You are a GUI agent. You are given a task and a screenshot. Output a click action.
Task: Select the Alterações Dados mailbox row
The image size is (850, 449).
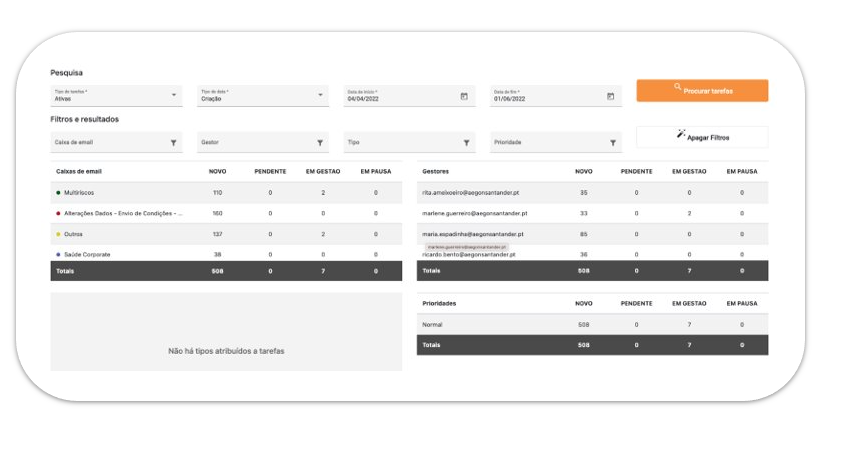click(x=124, y=213)
